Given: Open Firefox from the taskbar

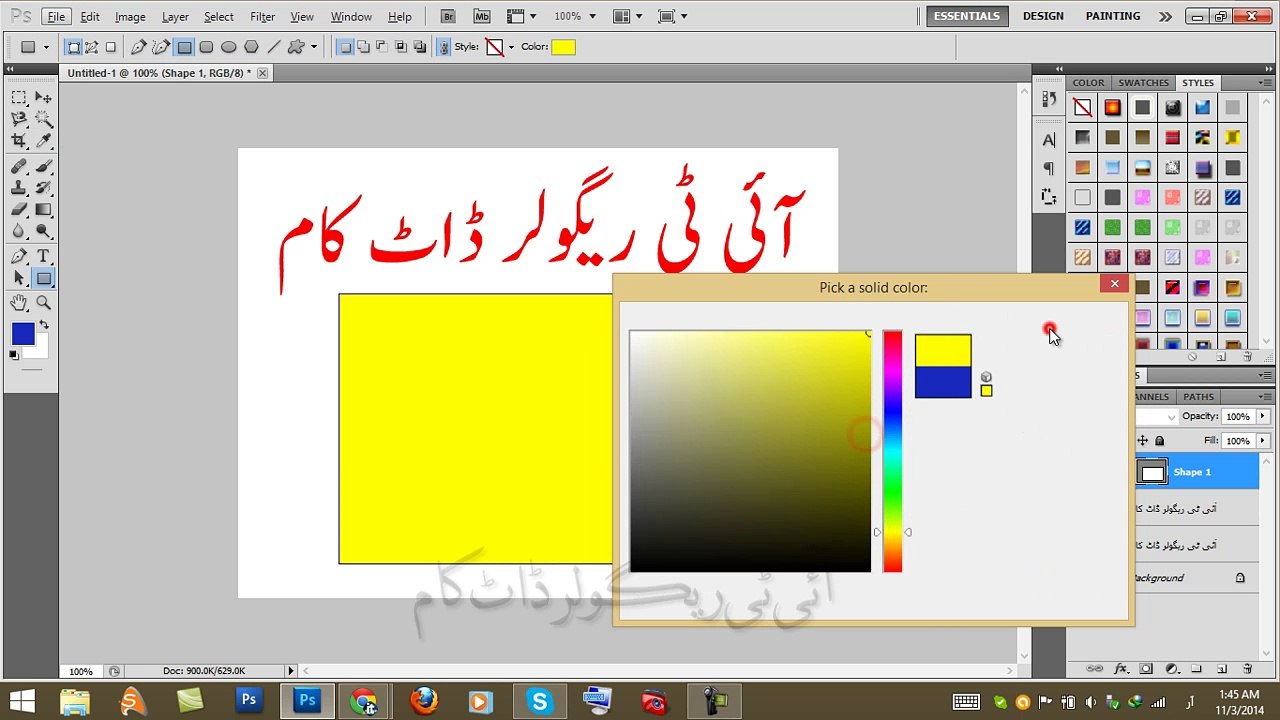Looking at the screenshot, I should click(424, 701).
